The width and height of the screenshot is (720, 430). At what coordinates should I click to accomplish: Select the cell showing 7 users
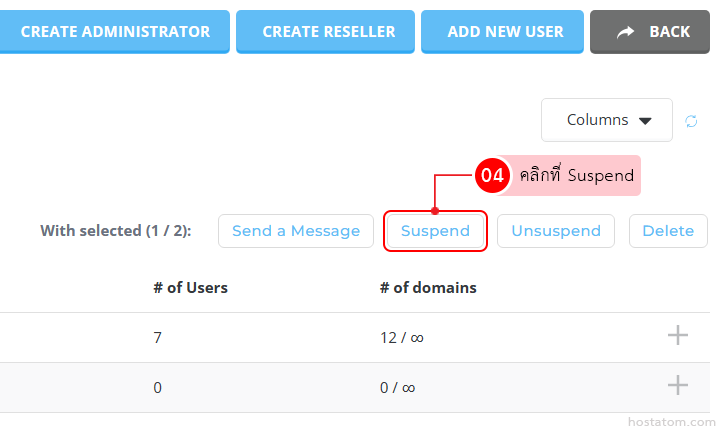[158, 338]
